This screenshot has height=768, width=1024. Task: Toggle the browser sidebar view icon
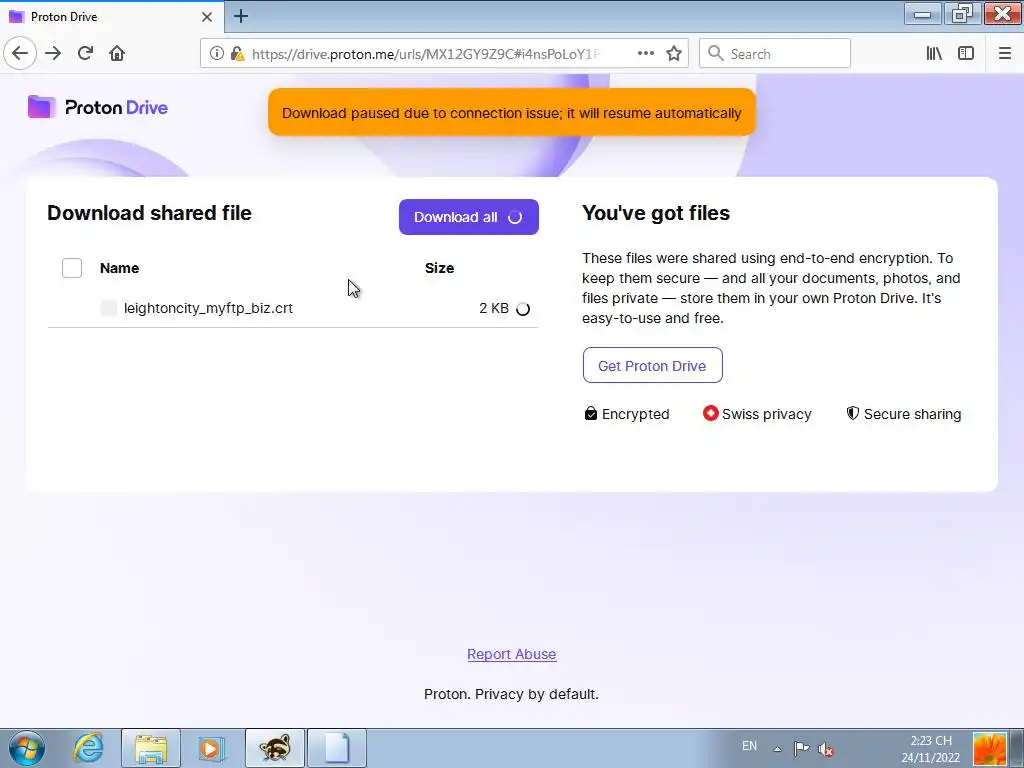point(966,53)
